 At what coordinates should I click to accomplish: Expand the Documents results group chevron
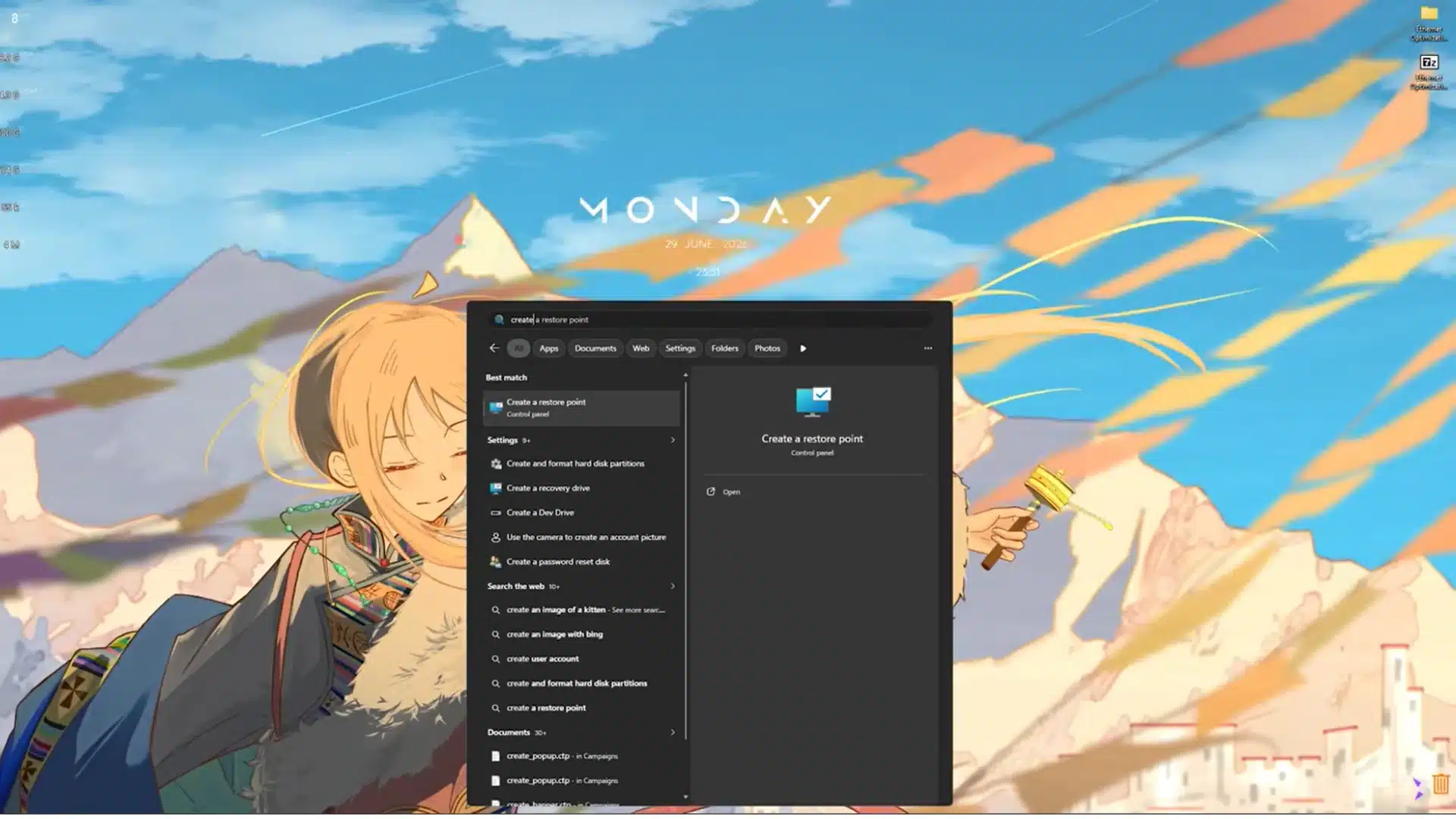pos(673,733)
